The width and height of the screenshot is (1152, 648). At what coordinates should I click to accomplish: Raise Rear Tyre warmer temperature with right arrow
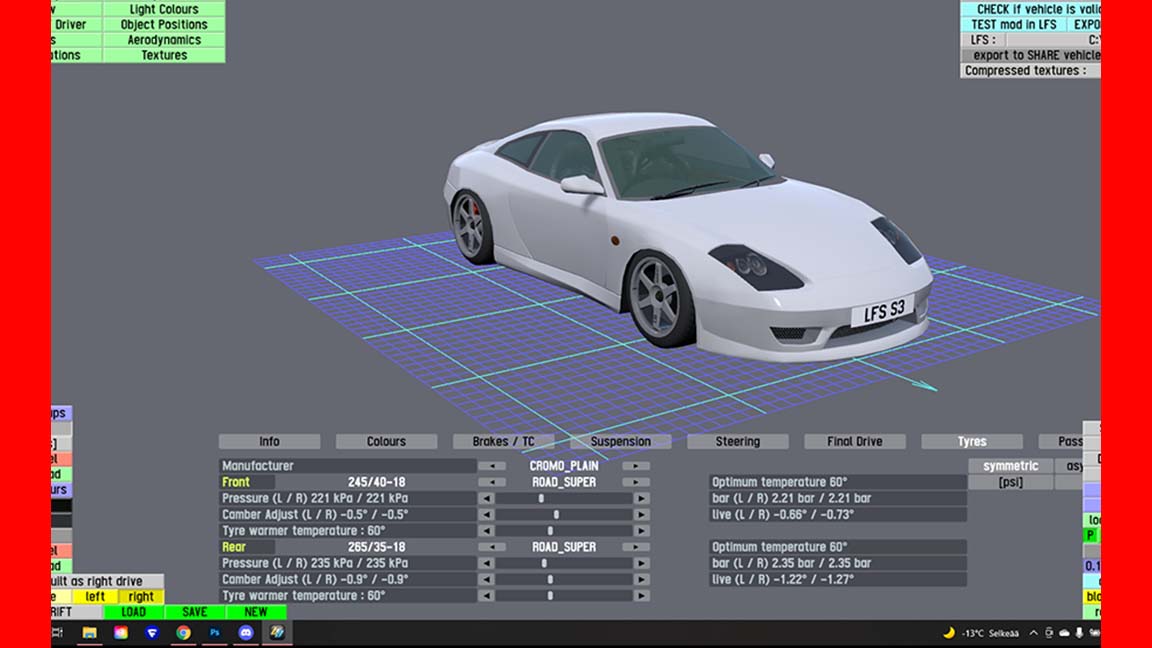coord(641,595)
